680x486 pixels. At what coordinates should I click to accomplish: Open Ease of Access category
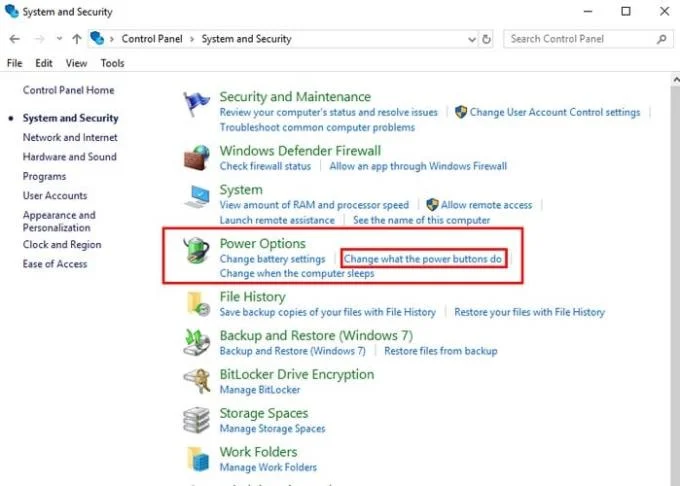coord(55,264)
